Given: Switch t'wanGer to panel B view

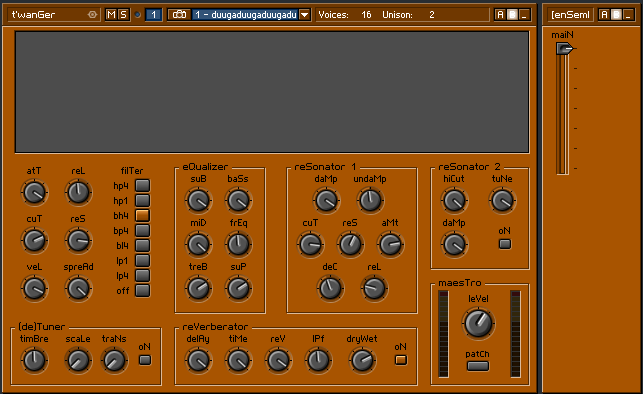Looking at the screenshot, I should 512,15.
